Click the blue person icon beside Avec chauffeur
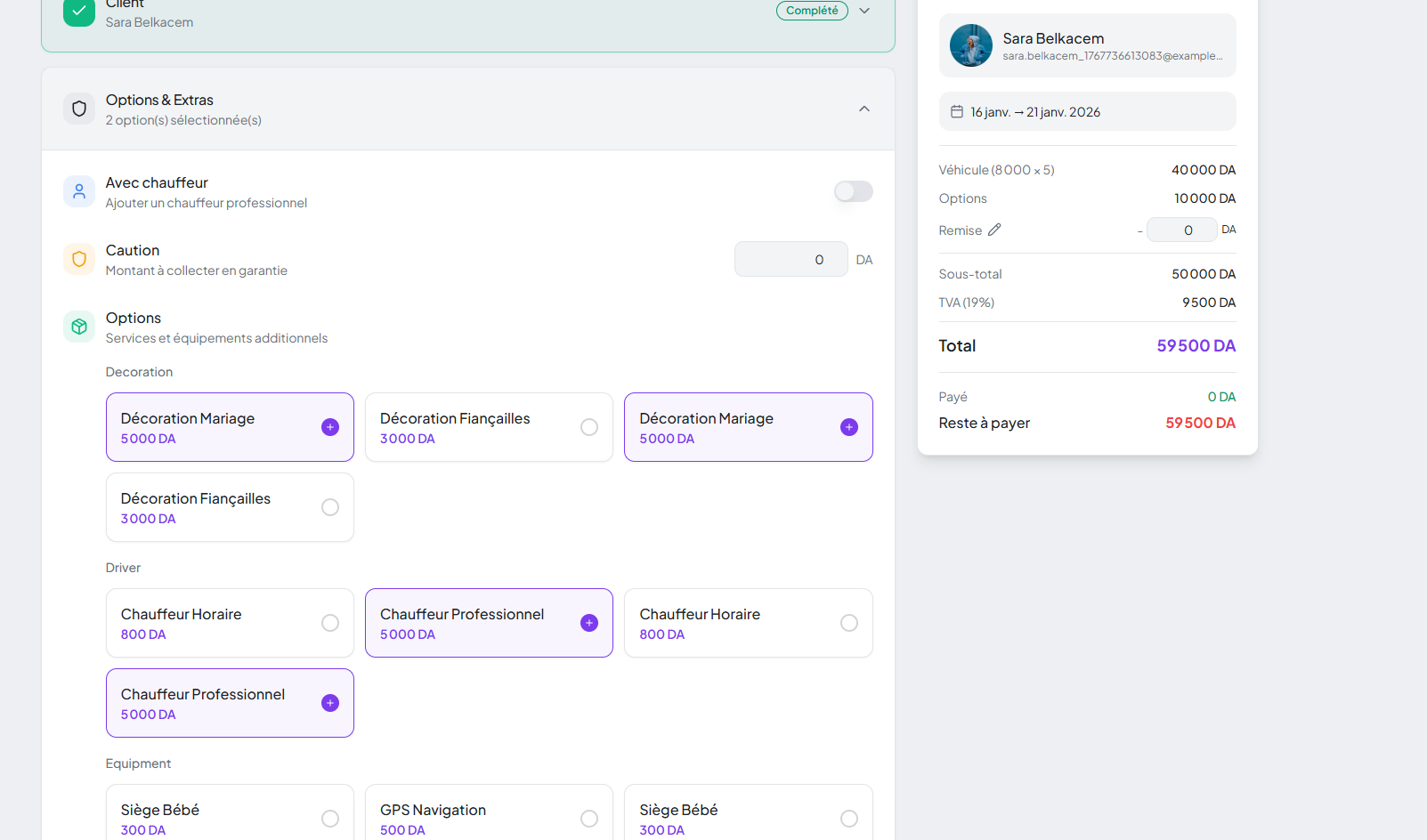The height and width of the screenshot is (840, 1427). point(79,191)
